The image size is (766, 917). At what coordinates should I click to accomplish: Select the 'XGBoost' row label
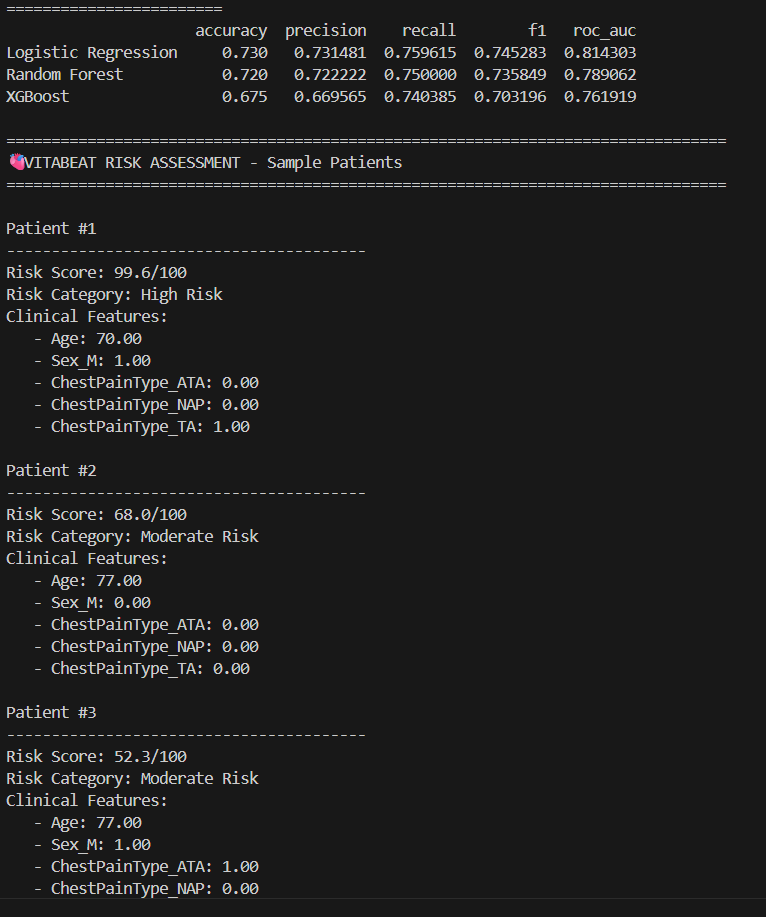(37, 96)
